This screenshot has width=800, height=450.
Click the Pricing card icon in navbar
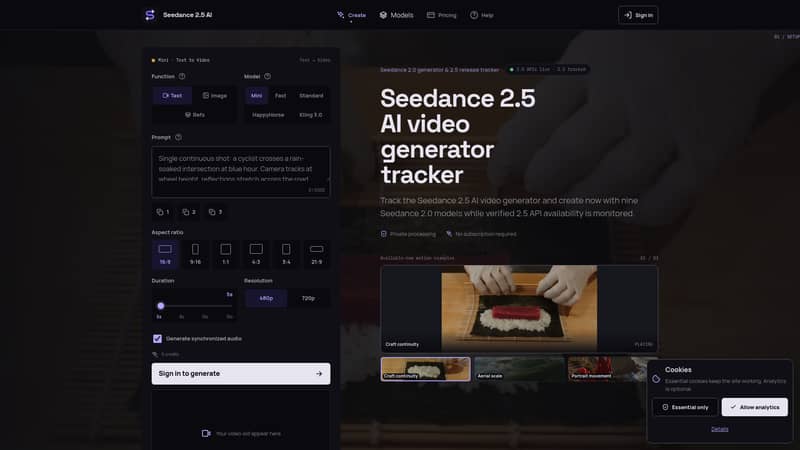point(431,15)
